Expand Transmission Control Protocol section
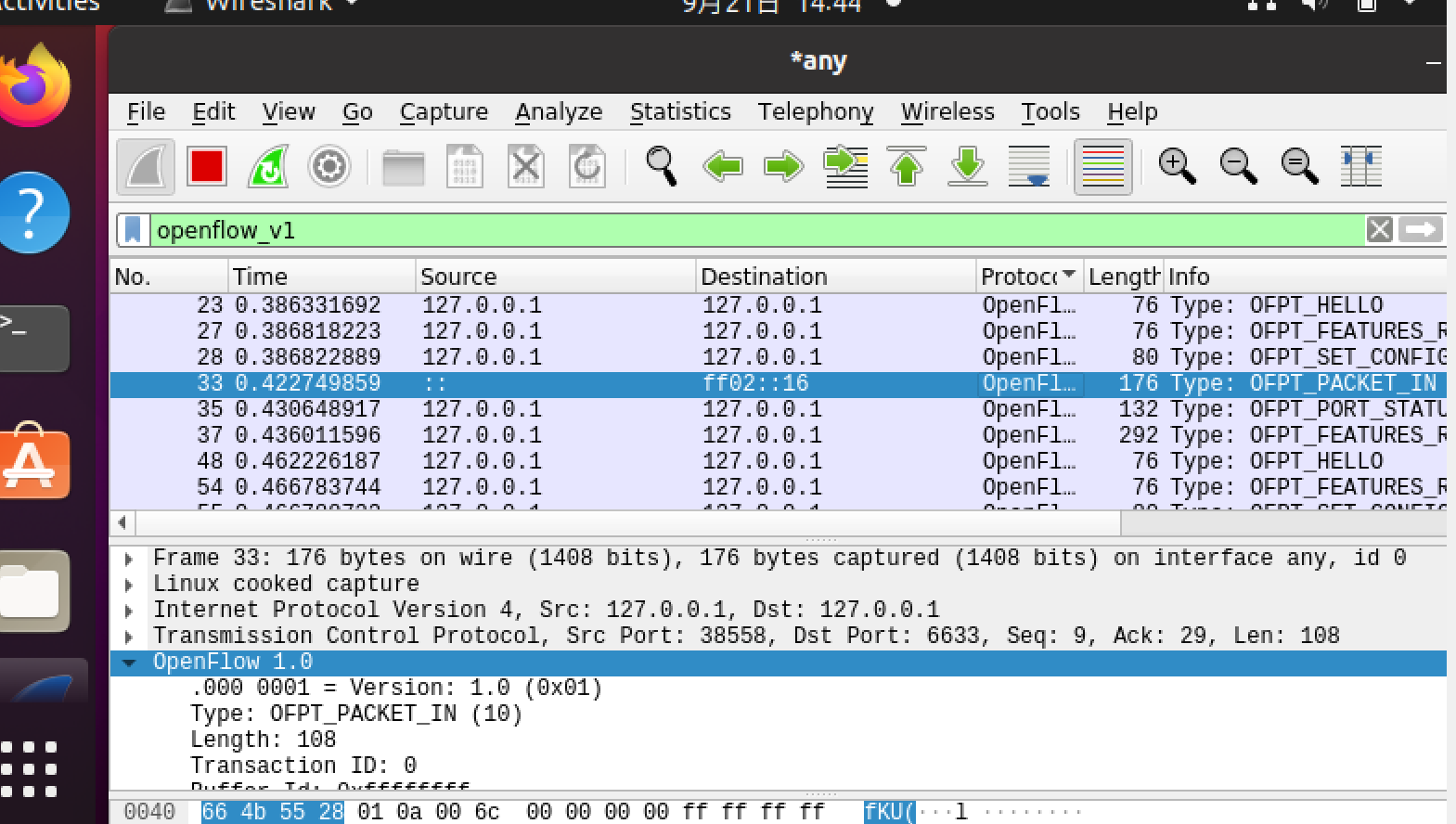1456x824 pixels. tap(129, 637)
